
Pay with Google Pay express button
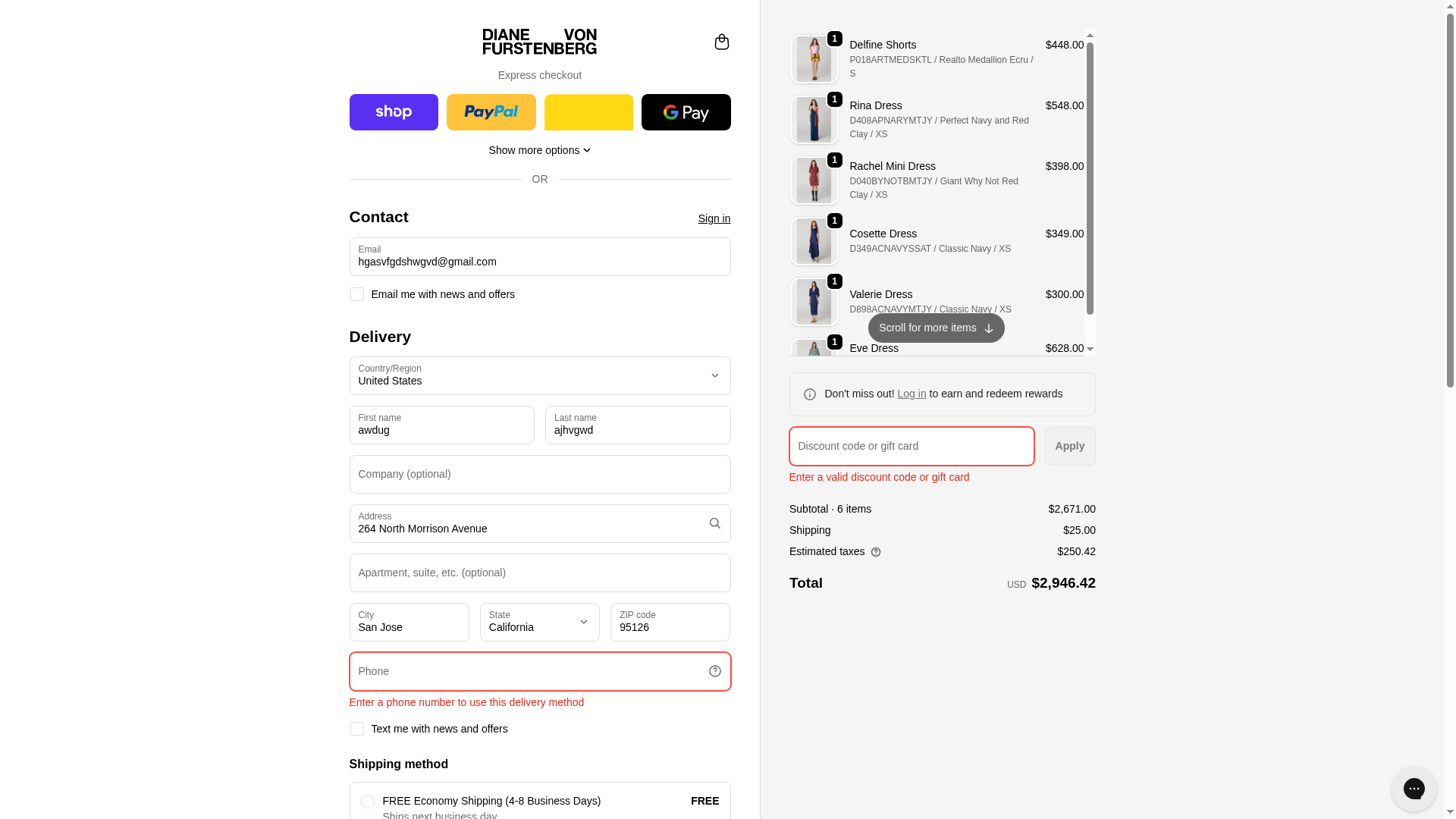[x=686, y=112]
